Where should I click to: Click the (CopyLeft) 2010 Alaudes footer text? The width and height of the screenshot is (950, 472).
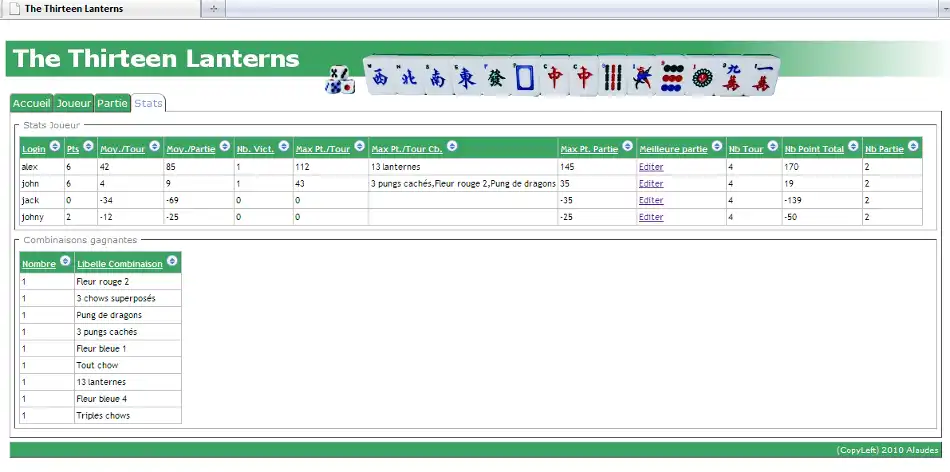click(888, 450)
